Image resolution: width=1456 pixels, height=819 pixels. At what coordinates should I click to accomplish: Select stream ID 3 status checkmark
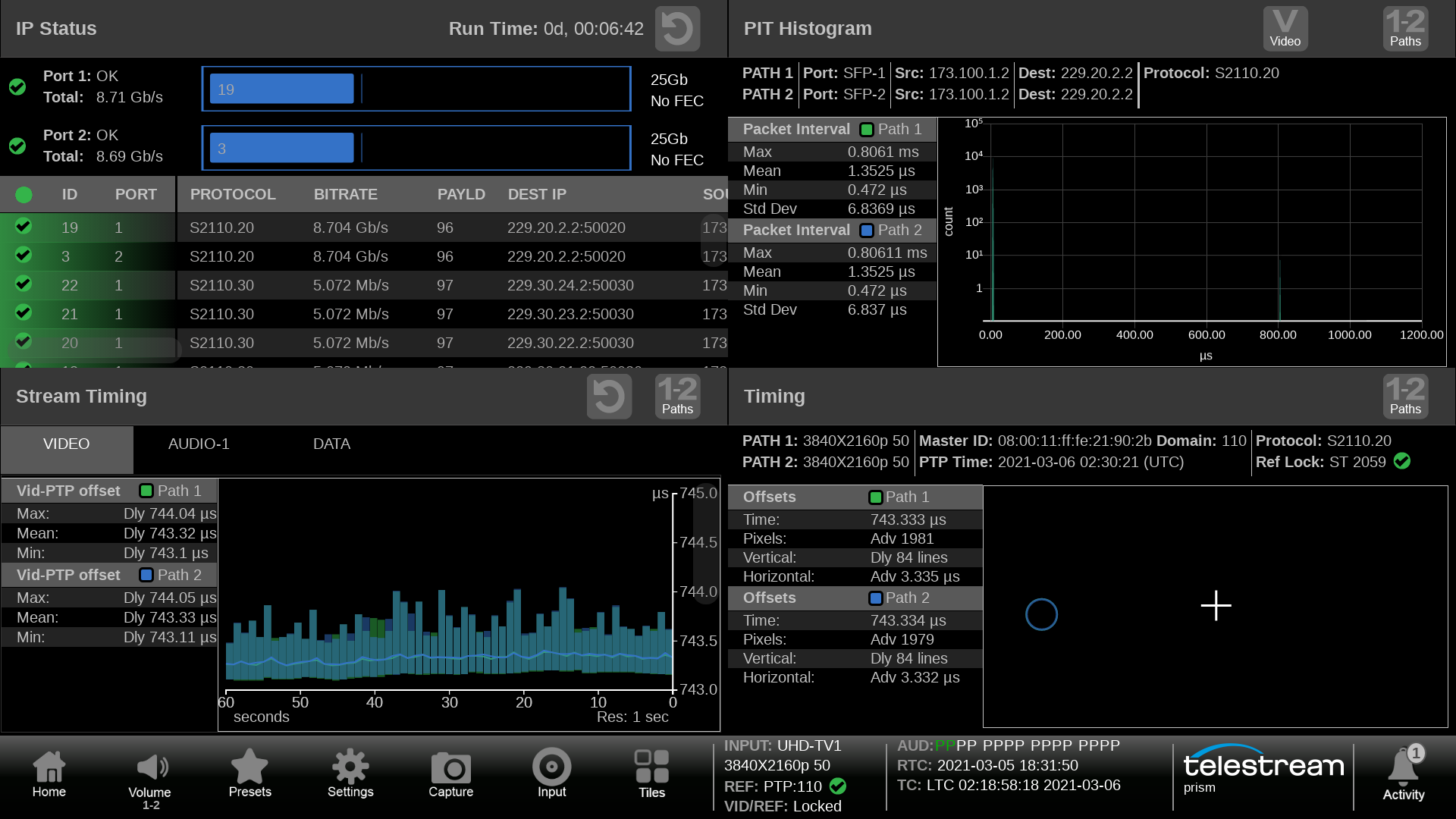(24, 255)
